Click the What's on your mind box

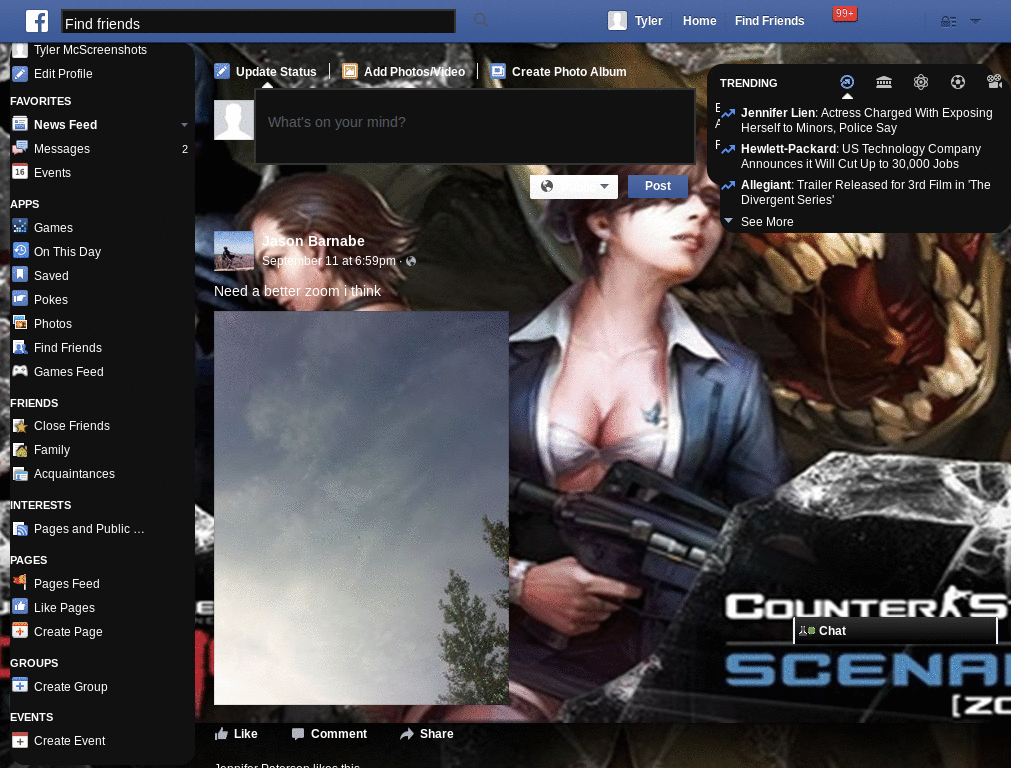(x=474, y=126)
